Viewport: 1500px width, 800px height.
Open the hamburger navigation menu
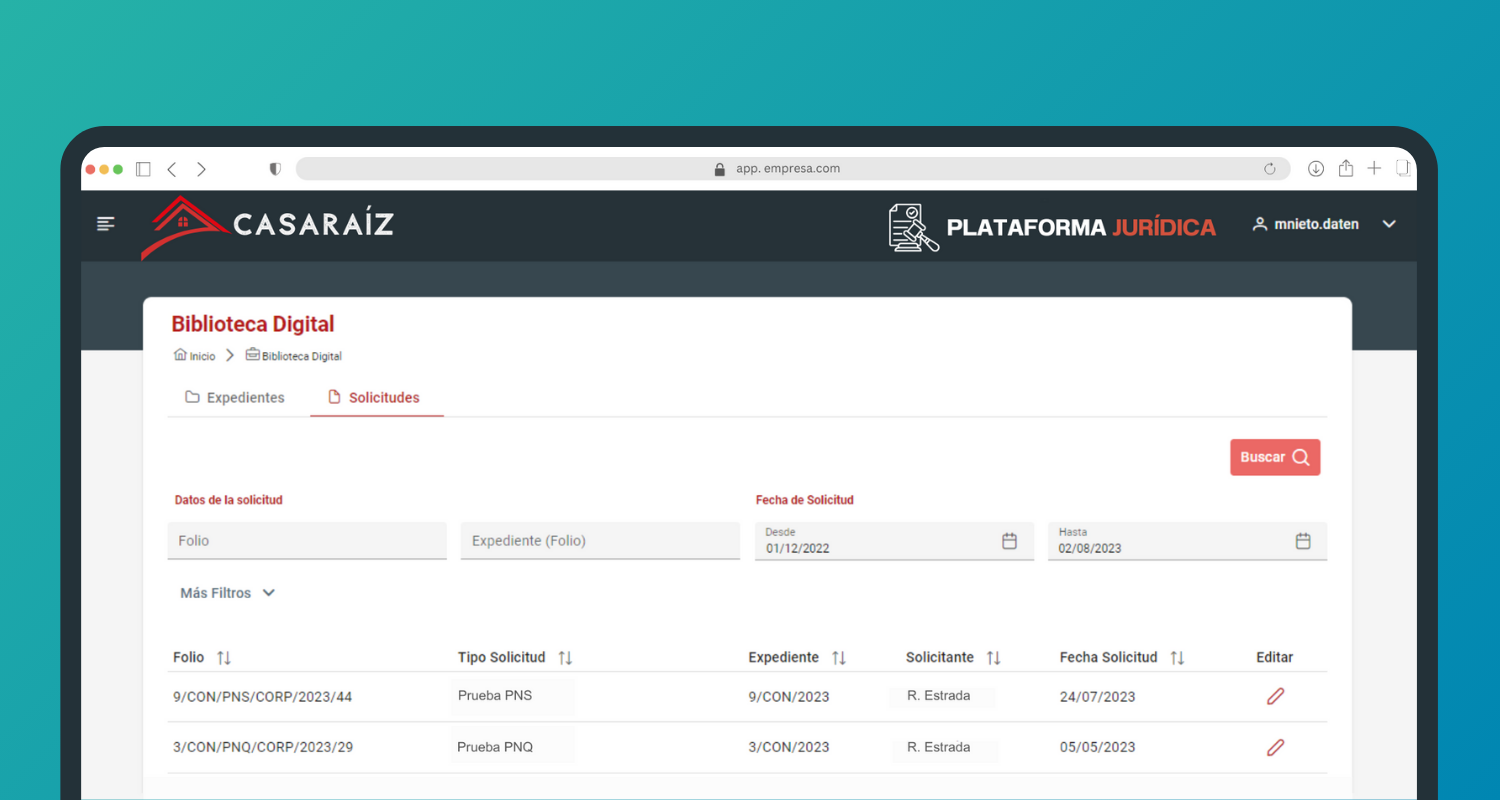[106, 224]
